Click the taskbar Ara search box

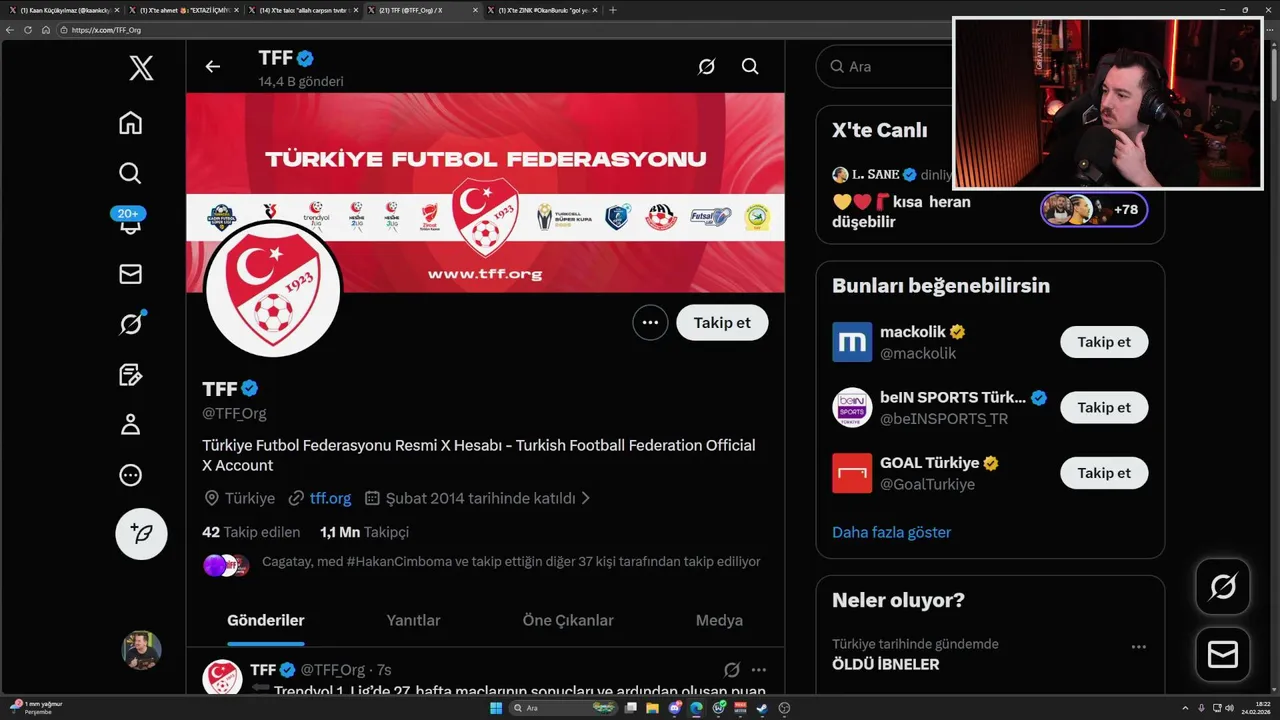[565, 708]
